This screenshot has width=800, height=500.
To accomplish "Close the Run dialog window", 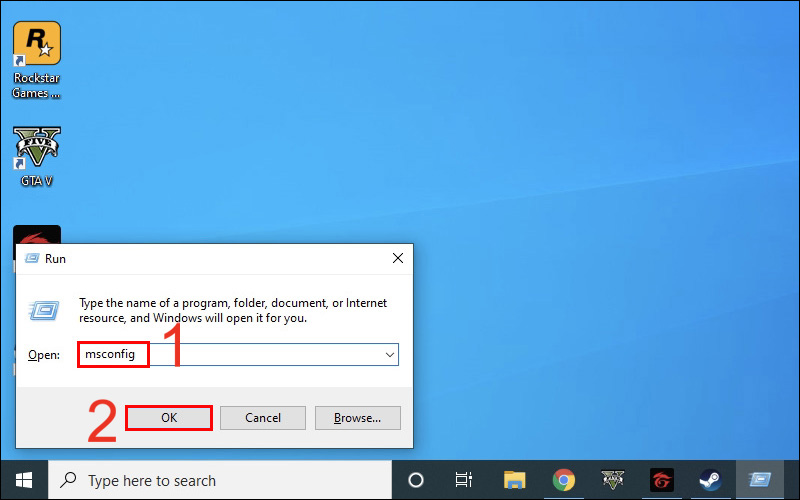I will pyautogui.click(x=398, y=258).
